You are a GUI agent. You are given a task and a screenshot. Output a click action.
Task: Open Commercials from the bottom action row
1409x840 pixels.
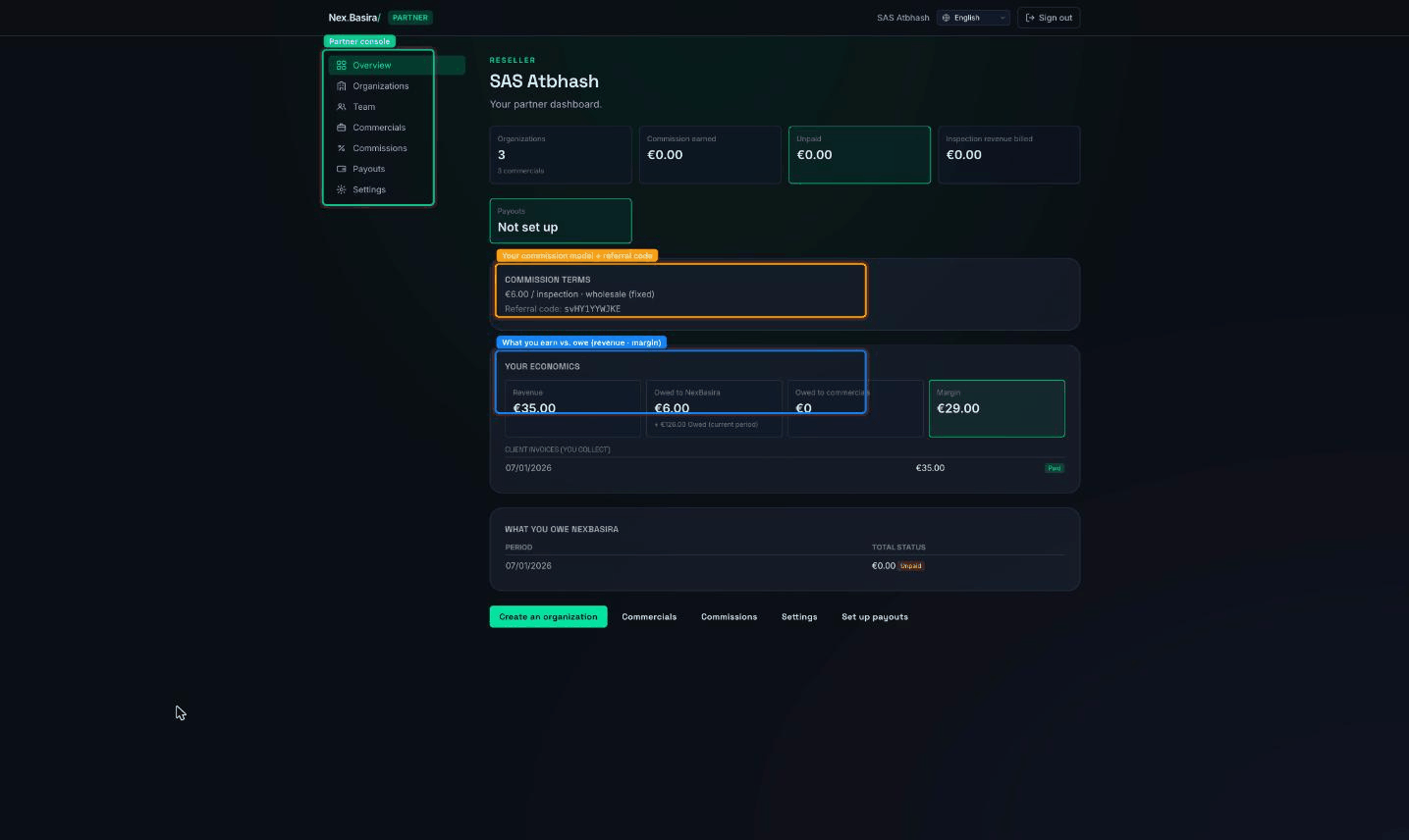click(x=649, y=616)
